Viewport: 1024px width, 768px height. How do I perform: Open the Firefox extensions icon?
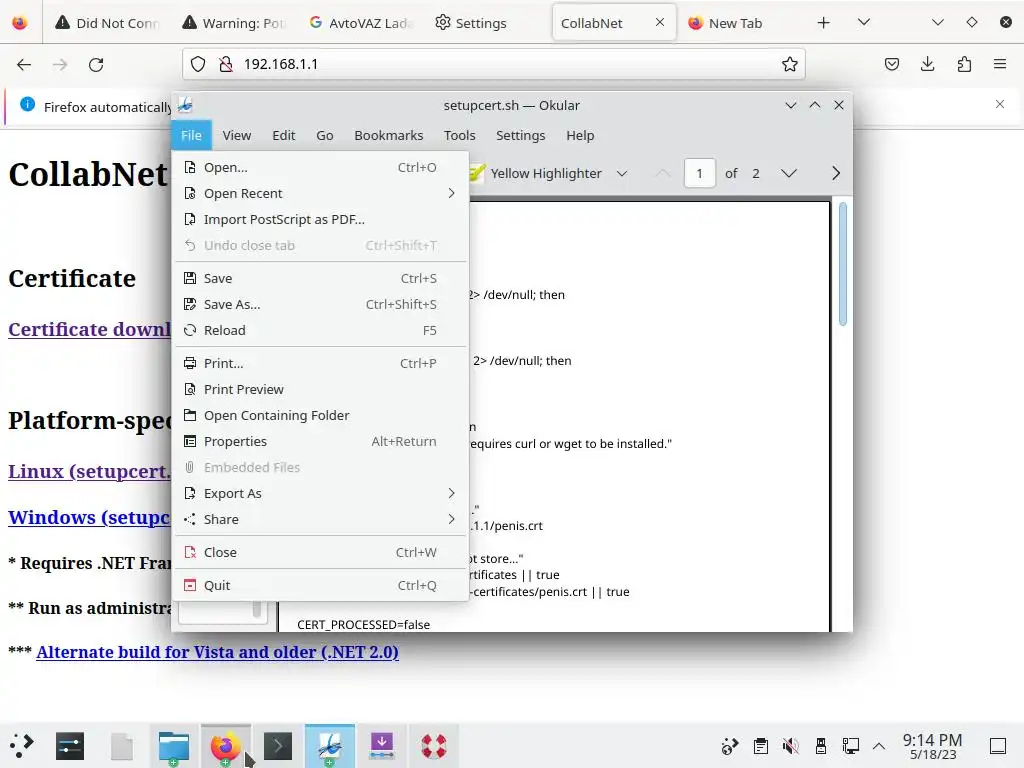point(964,64)
